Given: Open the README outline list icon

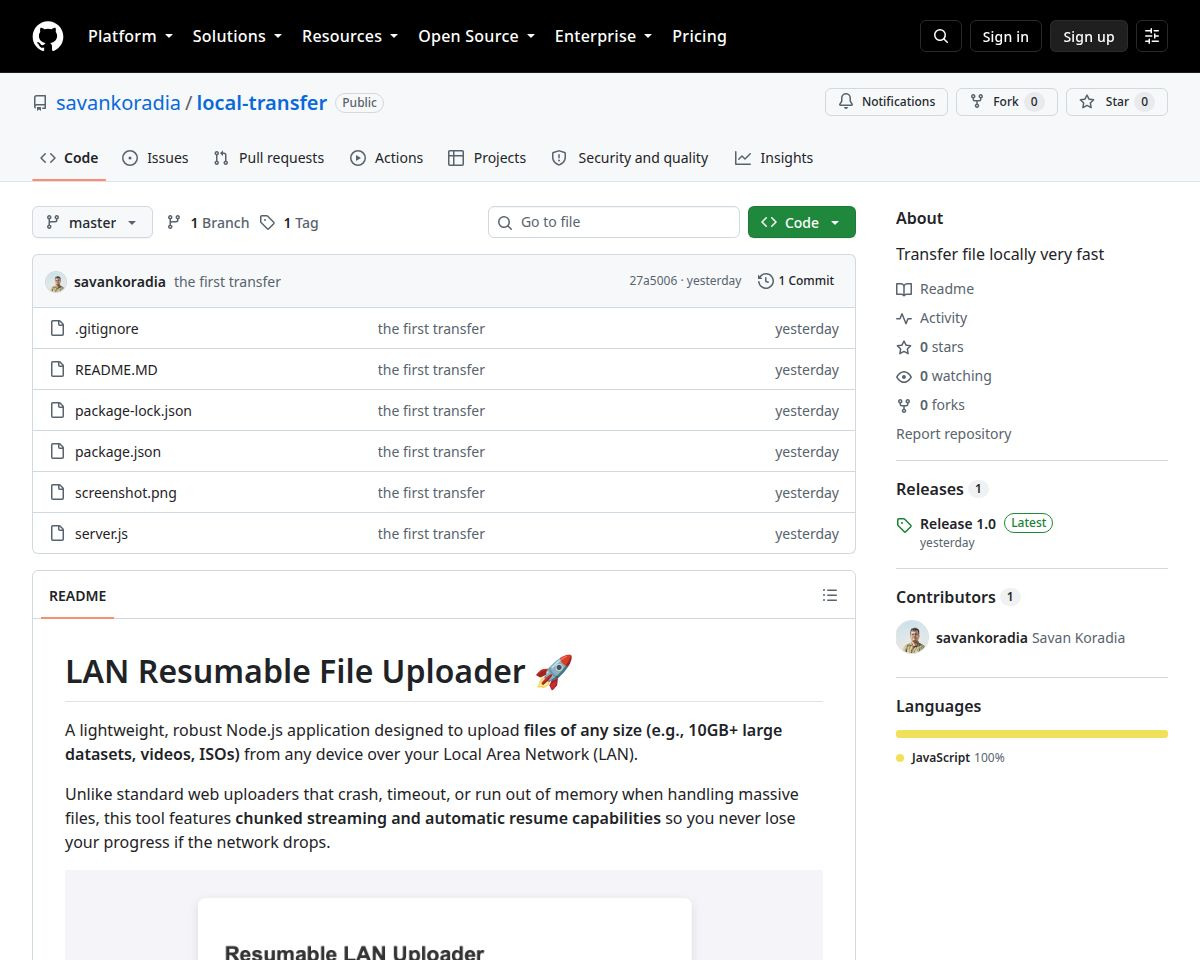Looking at the screenshot, I should tap(830, 595).
